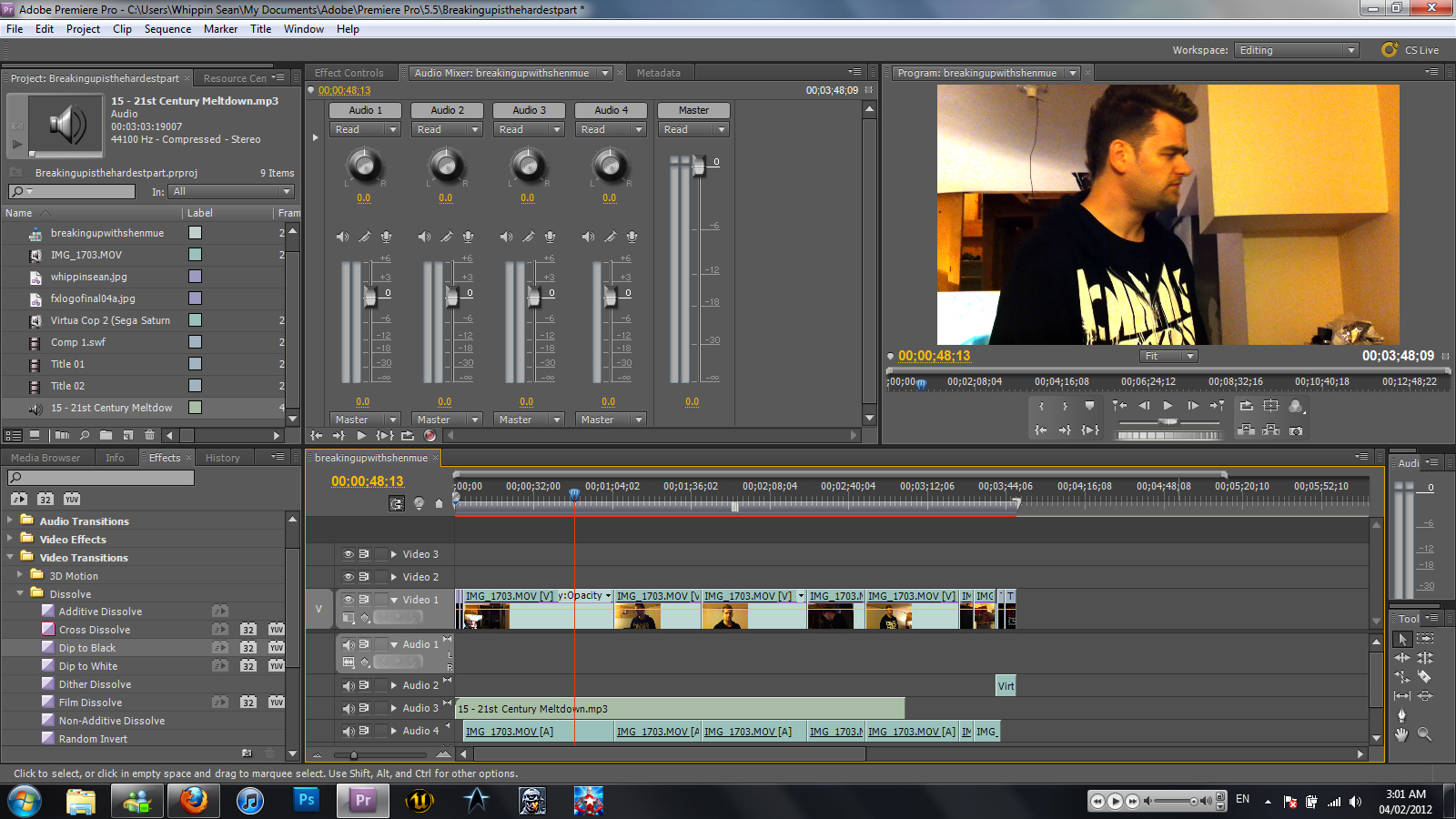Toggle the timeline Snap magnet icon
Screen dimensions: 1456x819
click(397, 503)
